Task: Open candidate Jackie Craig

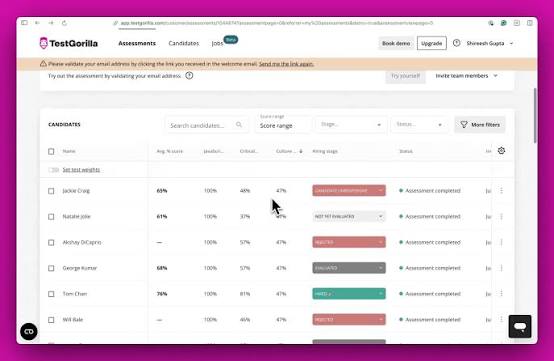Action: [x=76, y=191]
